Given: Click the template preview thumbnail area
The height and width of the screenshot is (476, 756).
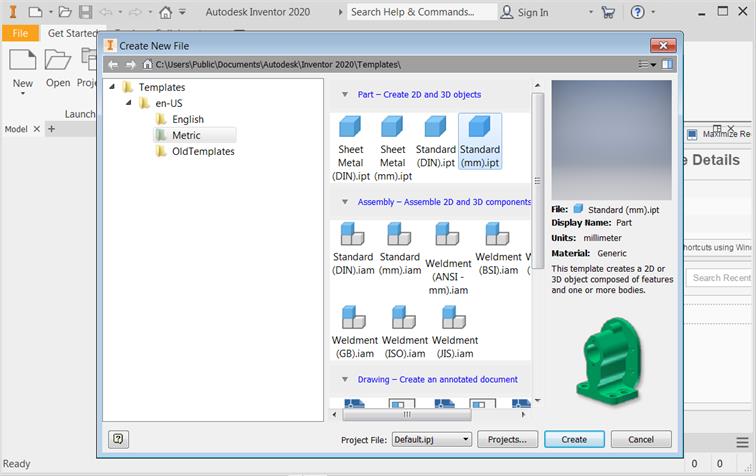Looking at the screenshot, I should [x=611, y=140].
